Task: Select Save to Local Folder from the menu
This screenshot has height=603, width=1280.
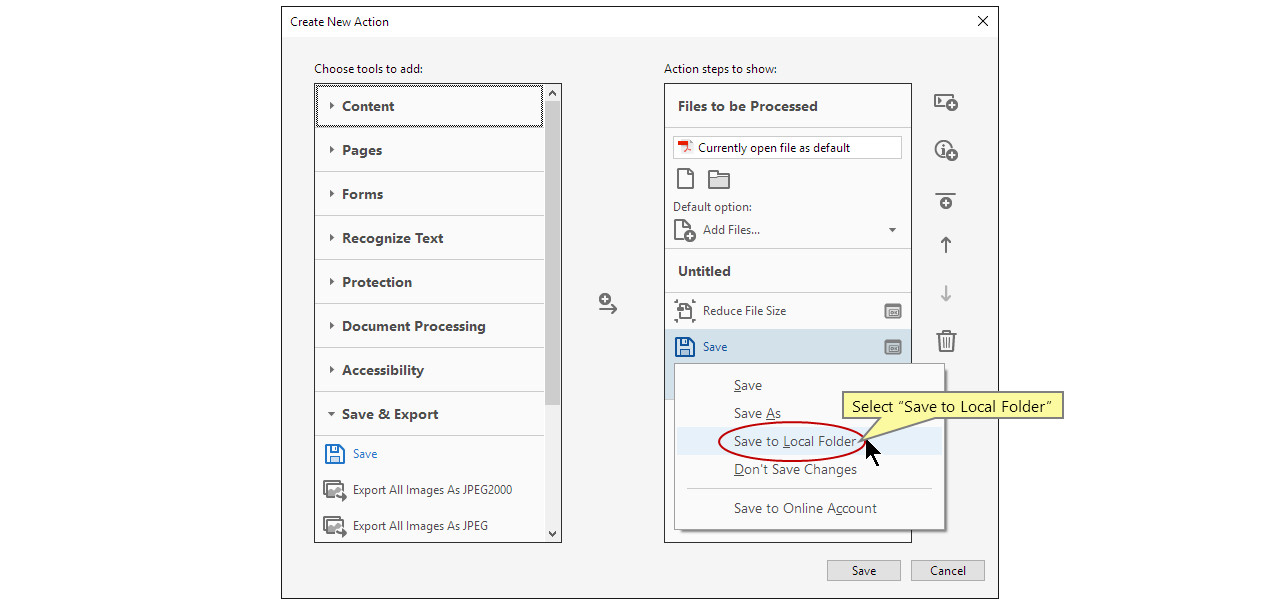Action: coord(792,441)
